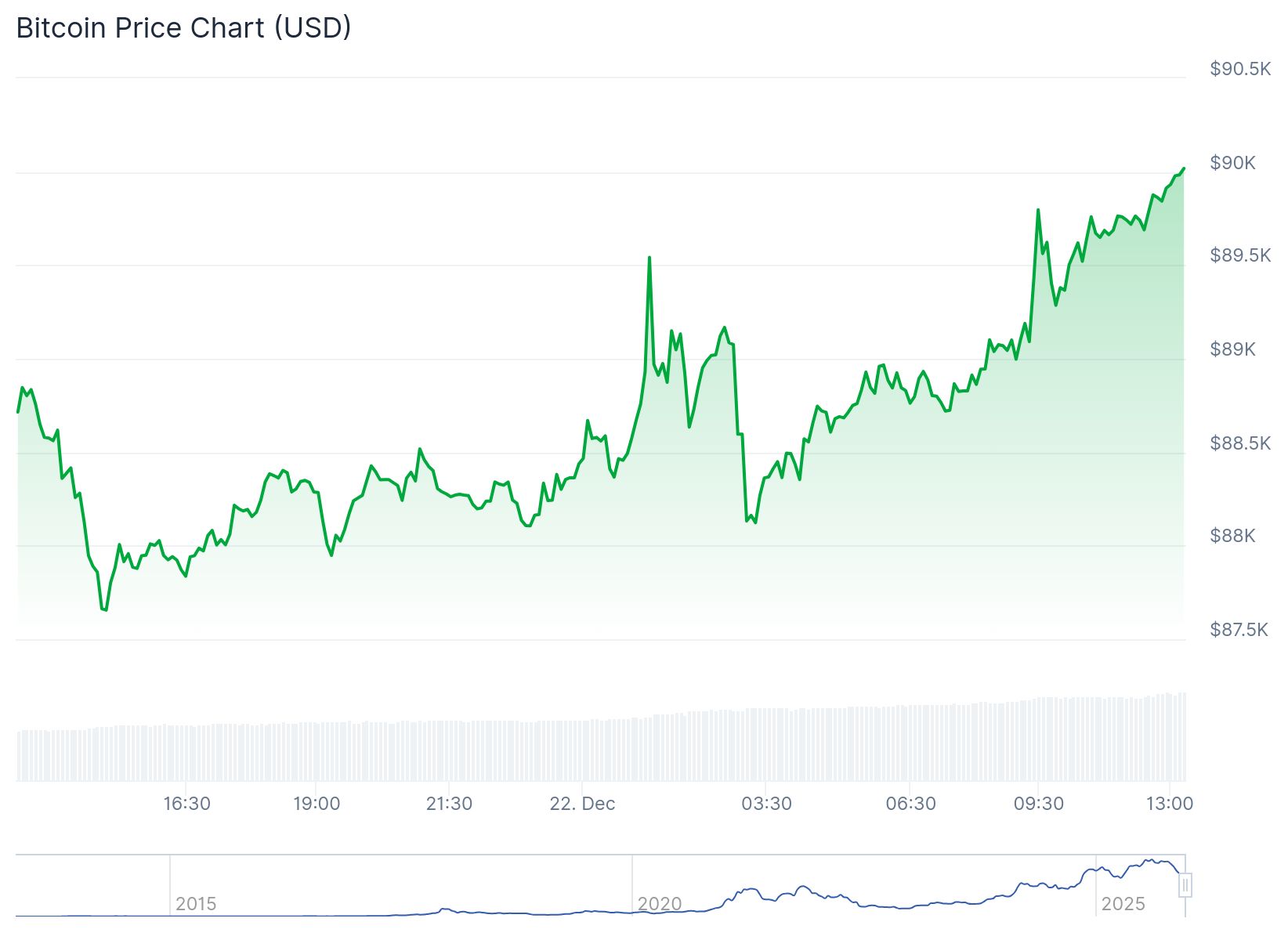This screenshot has height=940, width=1288.
Task: Click 2020 in the navigator timeline
Action: [660, 904]
